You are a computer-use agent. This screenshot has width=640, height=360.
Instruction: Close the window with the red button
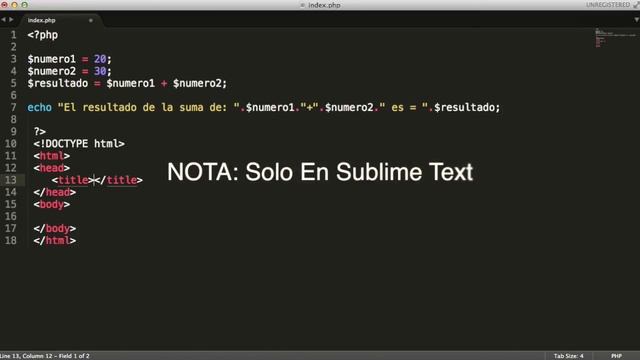pyautogui.click(x=4, y=5)
